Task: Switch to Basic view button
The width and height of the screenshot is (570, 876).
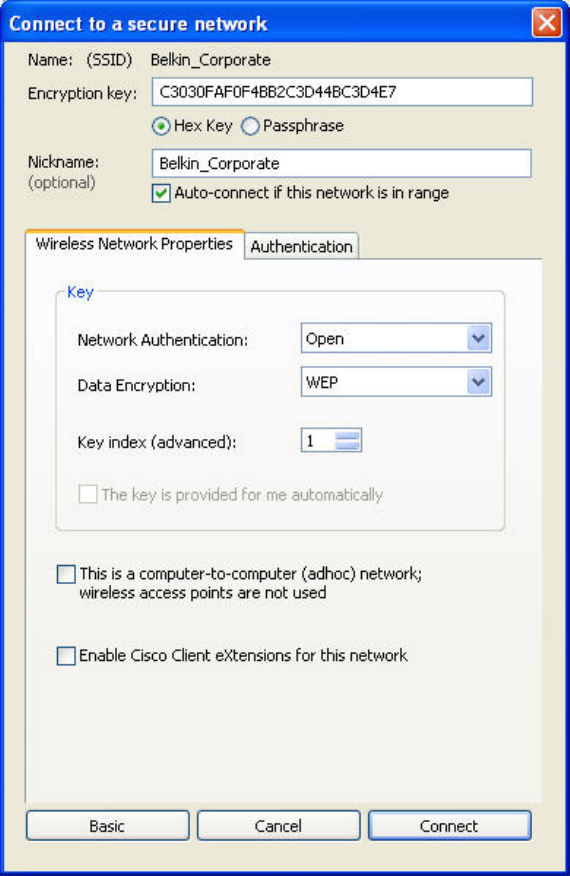Action: pos(107,826)
